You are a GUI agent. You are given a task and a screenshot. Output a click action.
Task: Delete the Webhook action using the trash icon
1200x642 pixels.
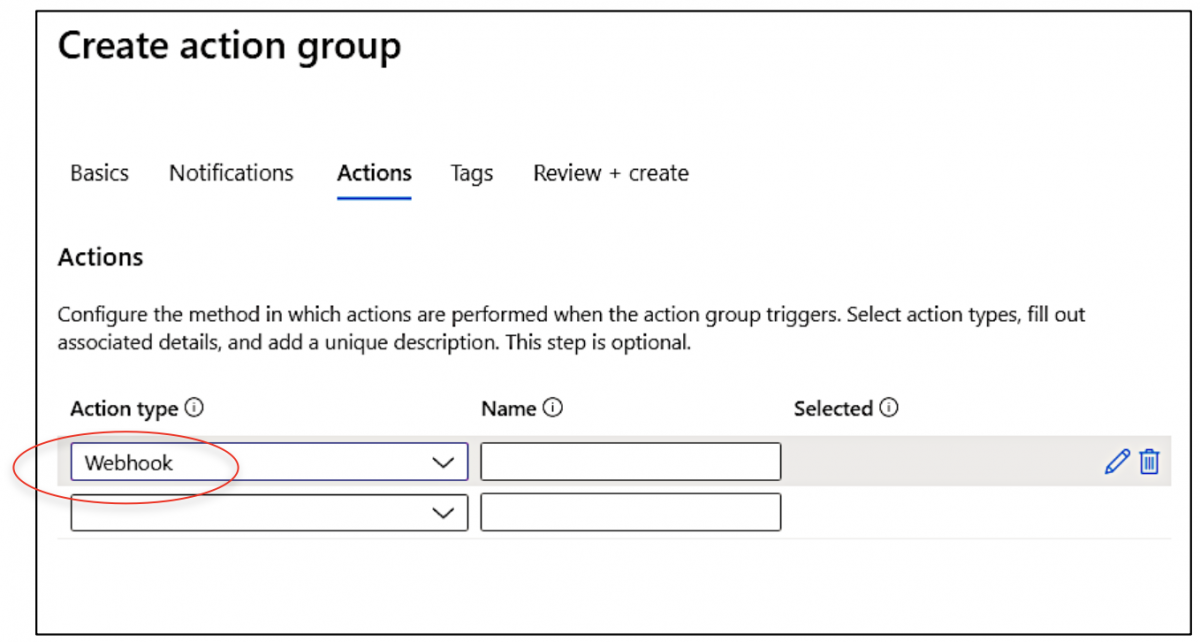1148,461
